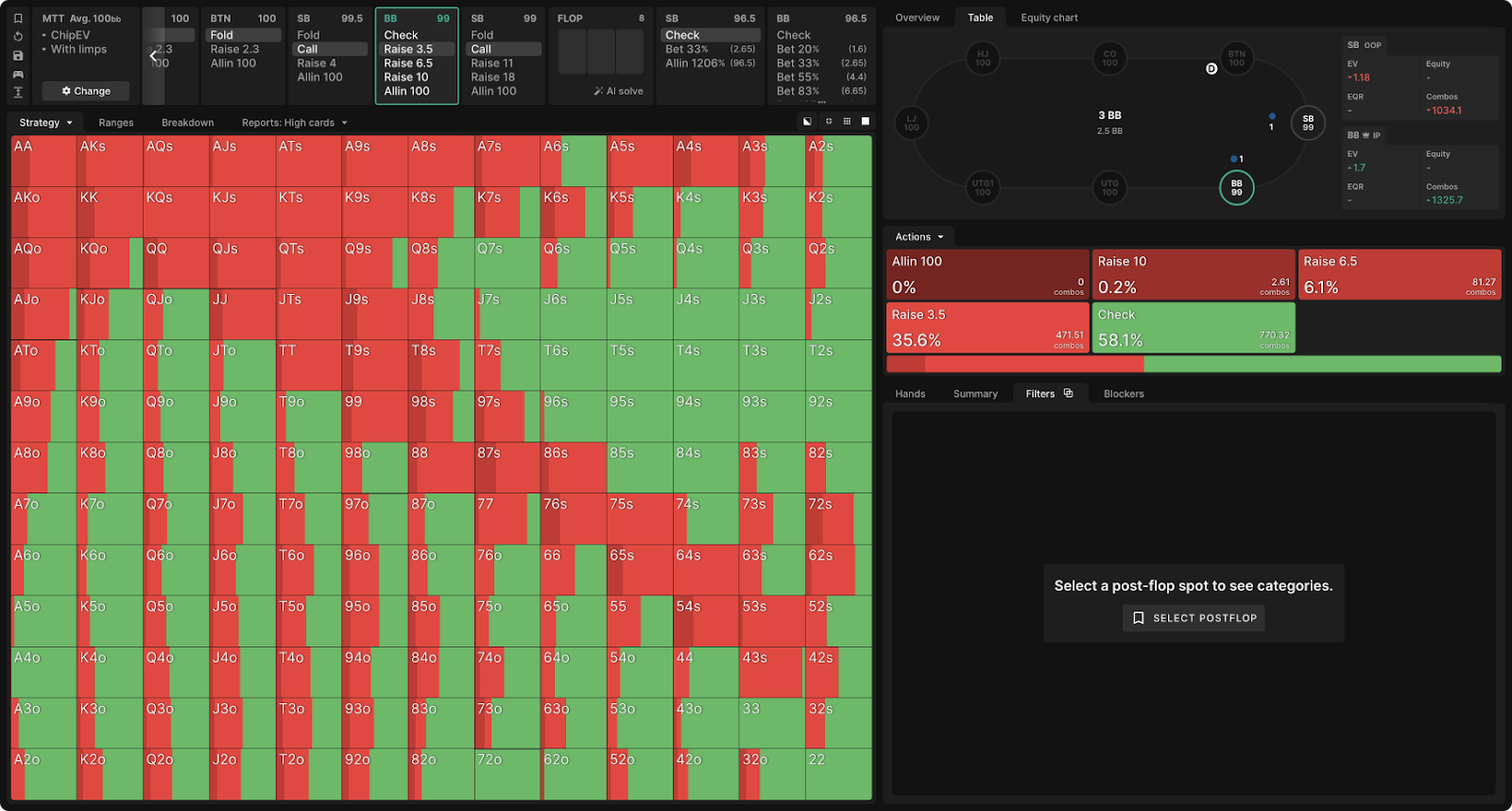Click the Change settings button

point(86,92)
